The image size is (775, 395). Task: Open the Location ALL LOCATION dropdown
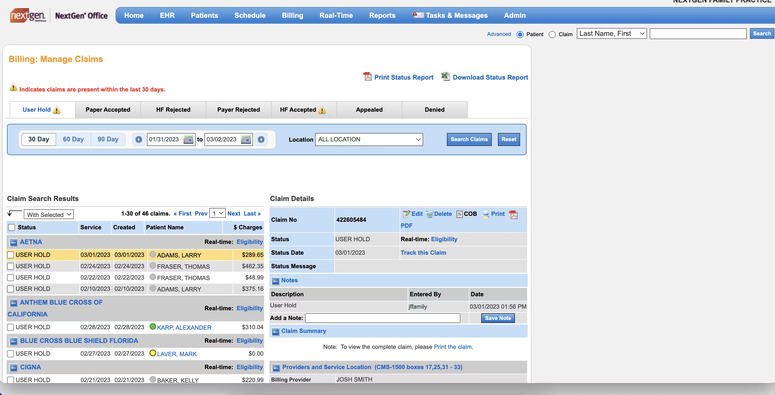coord(369,139)
